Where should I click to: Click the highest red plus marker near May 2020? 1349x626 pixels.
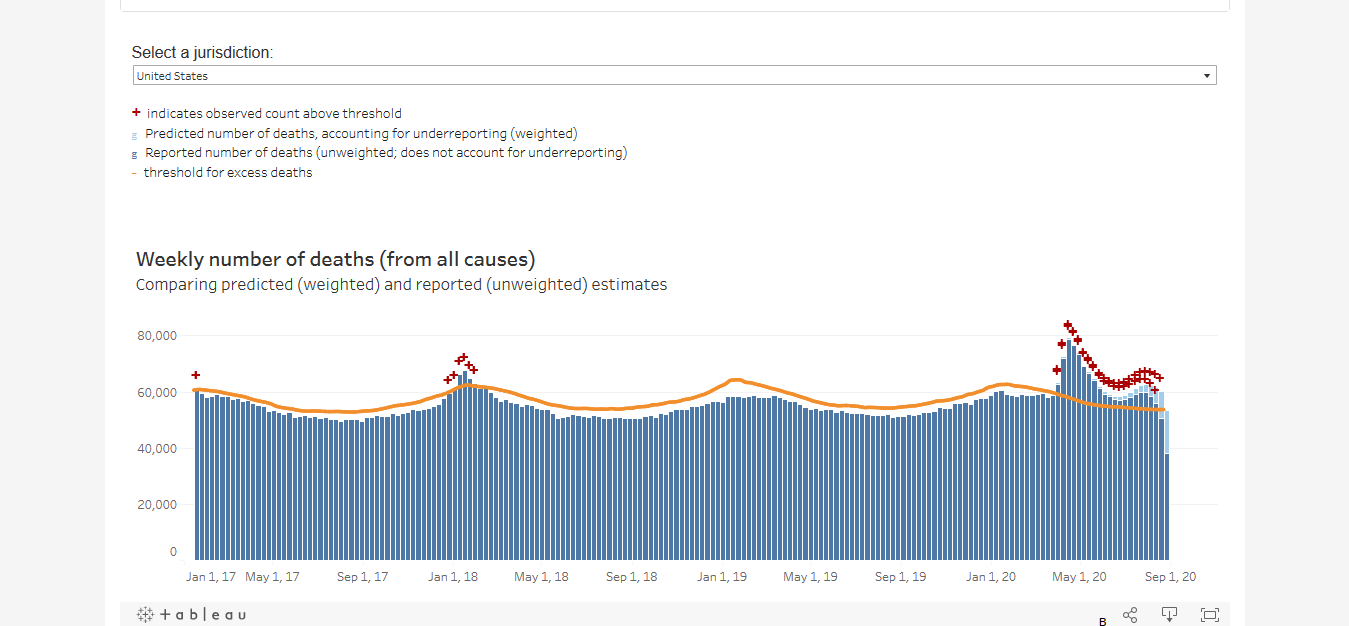(1067, 325)
